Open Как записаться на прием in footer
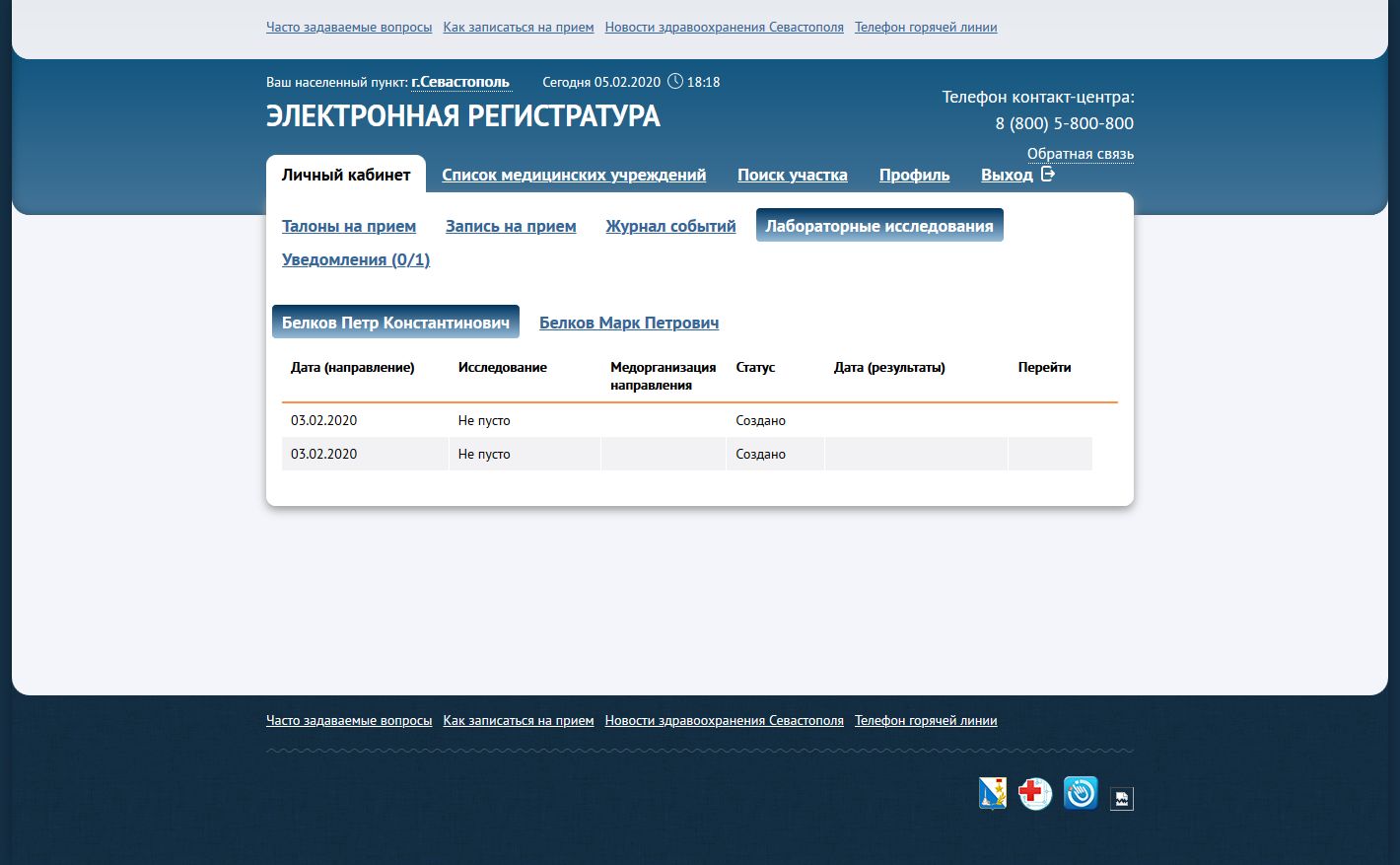Viewport: 1400px width, 865px height. [519, 721]
